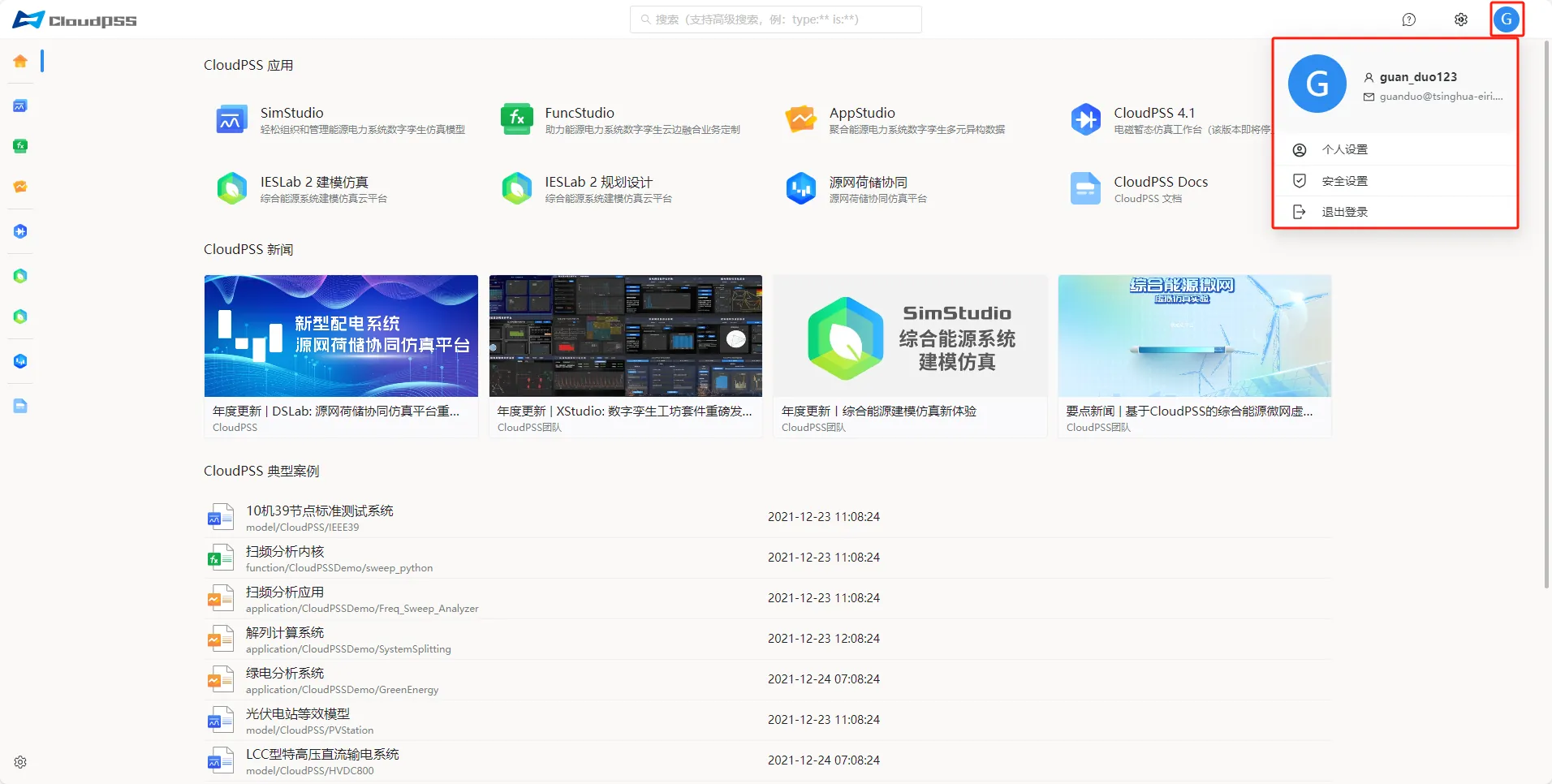Open CloudPSS 4.1 icon in left sidebar
1552x784 pixels.
tap(20, 231)
